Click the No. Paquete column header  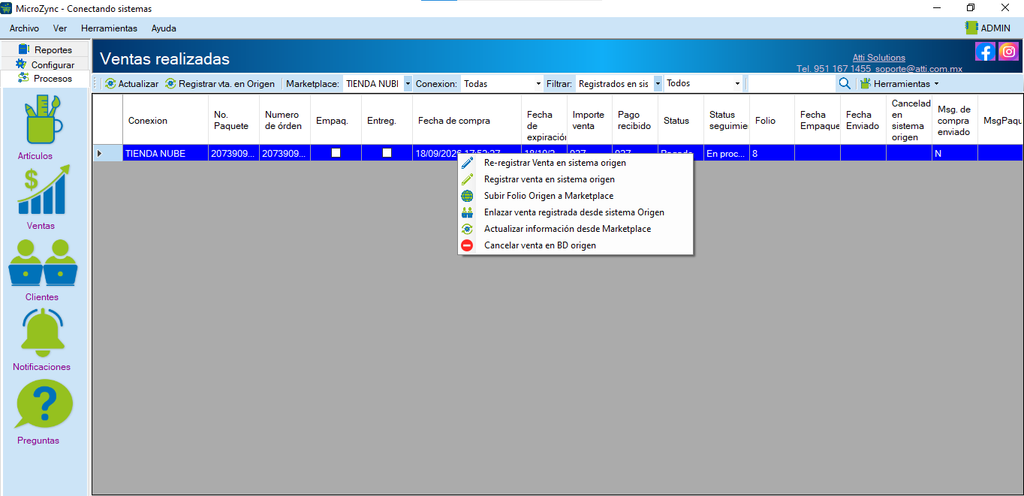point(234,120)
